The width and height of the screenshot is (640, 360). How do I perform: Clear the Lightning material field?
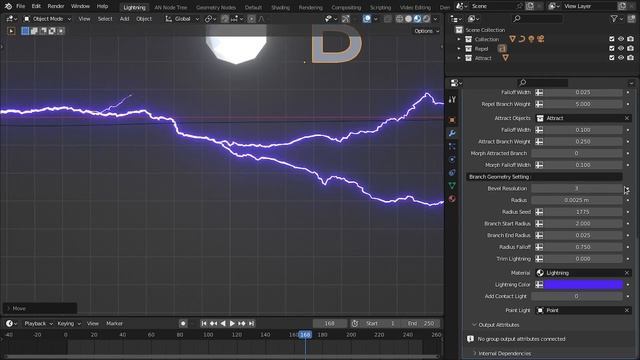tap(627, 273)
